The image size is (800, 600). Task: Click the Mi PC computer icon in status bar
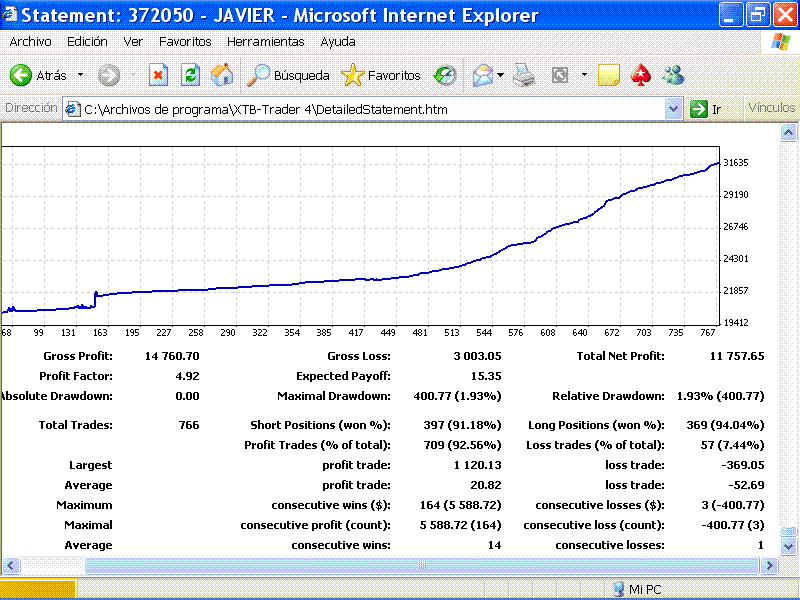point(619,589)
